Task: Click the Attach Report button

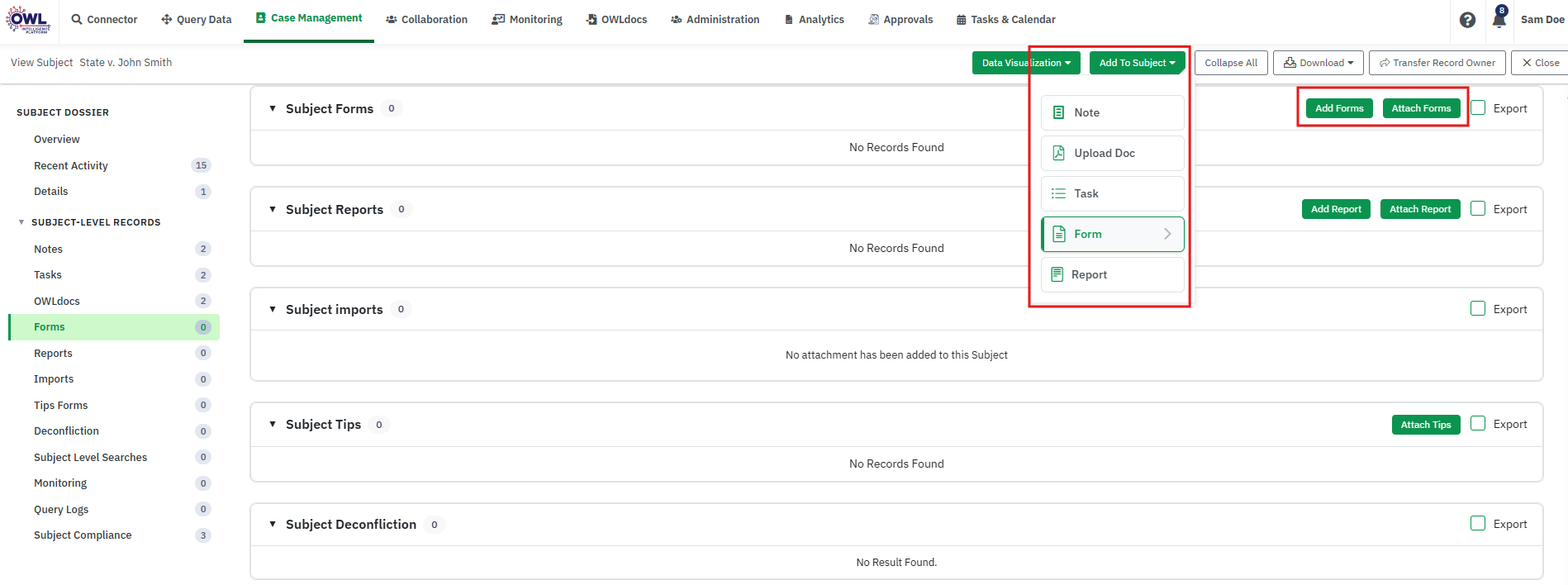Action: click(x=1420, y=209)
